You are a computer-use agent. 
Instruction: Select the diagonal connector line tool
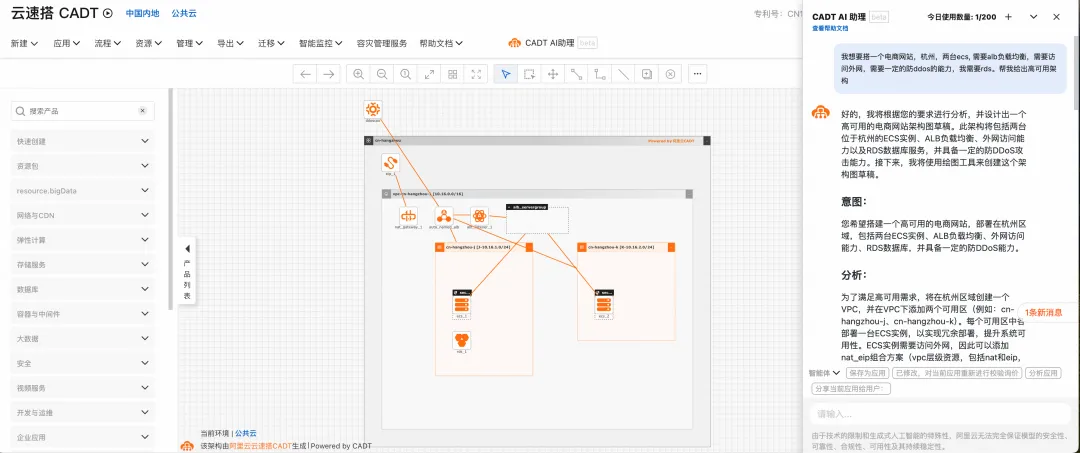576,74
